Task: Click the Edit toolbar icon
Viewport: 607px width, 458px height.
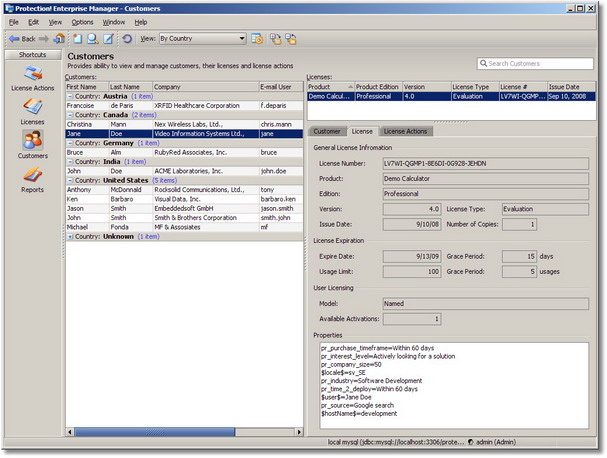Action: pos(108,39)
